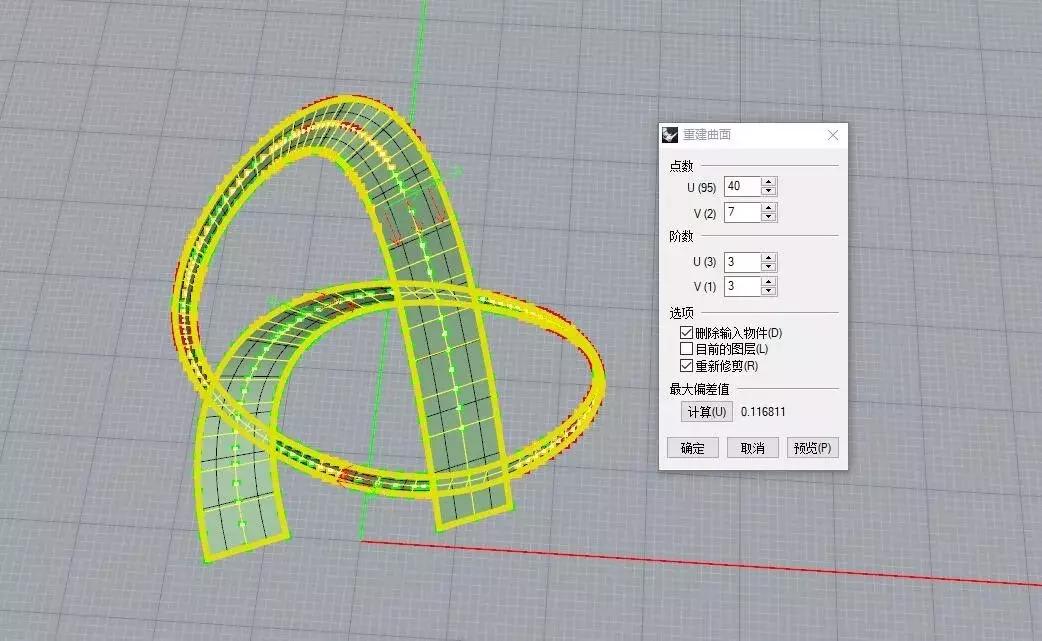Decrease degree V with down arrow
This screenshot has width=1042, height=641.
pos(768,291)
